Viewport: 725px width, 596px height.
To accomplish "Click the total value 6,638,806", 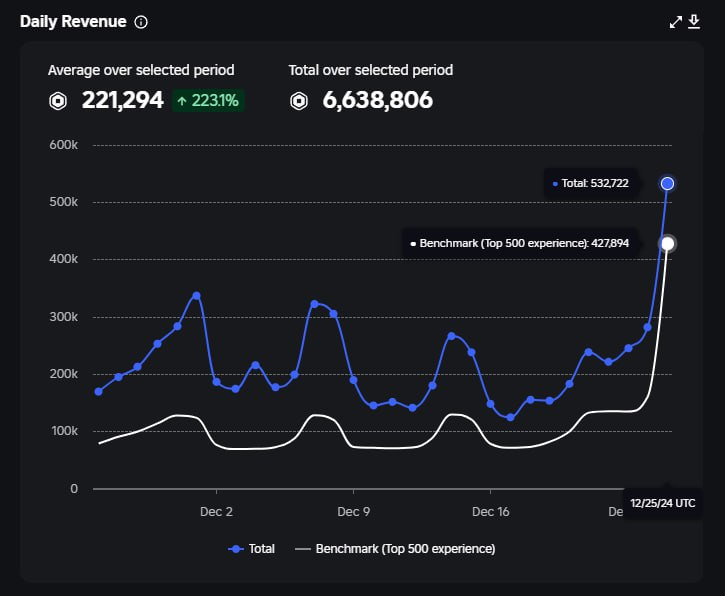I will (378, 100).
